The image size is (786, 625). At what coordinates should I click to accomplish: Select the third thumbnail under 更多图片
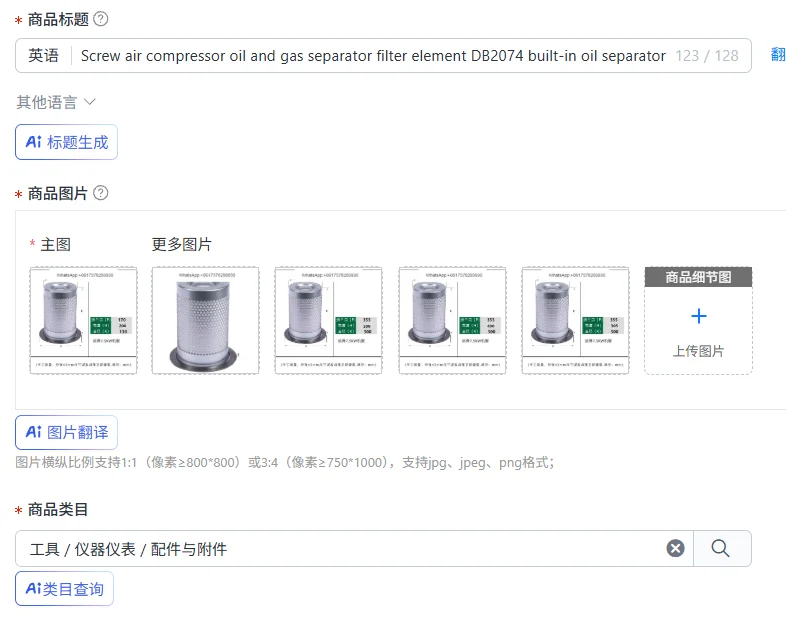(x=452, y=320)
